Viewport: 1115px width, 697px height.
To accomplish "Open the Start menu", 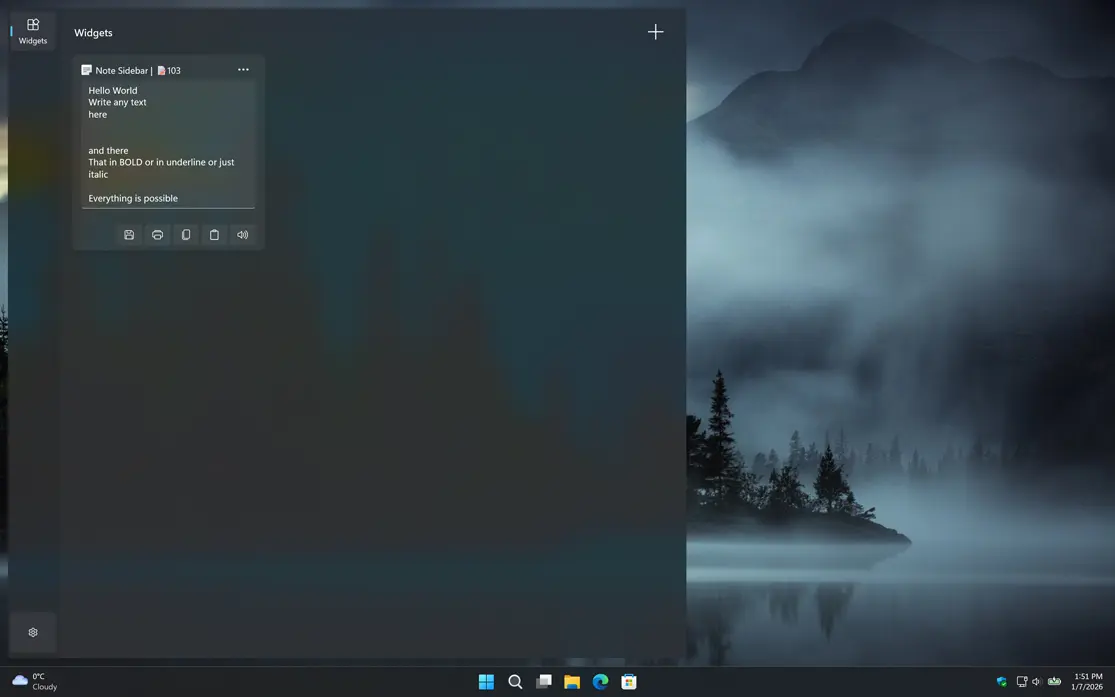I will click(x=486, y=681).
